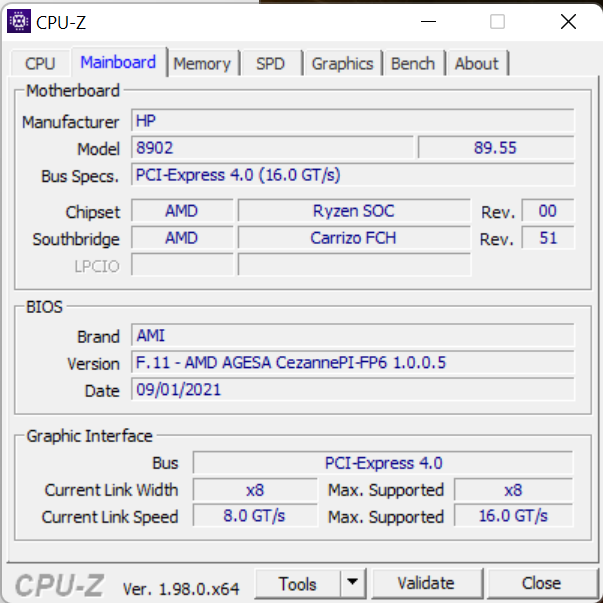The image size is (603, 603).
Task: Click the CPU-Z app icon in title bar
Action: (19, 22)
